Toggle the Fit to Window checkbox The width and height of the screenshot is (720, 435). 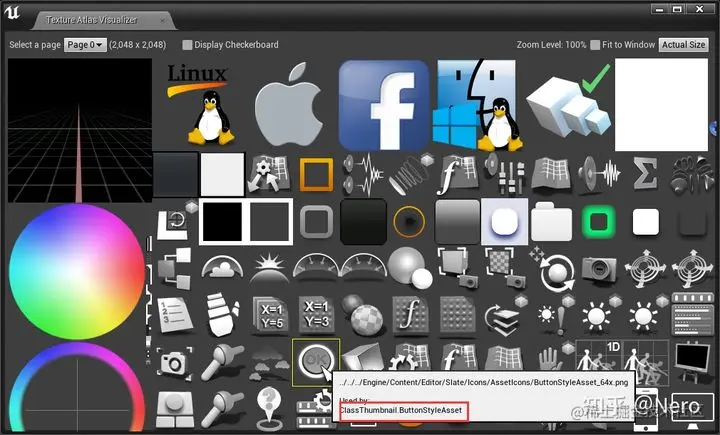point(595,45)
